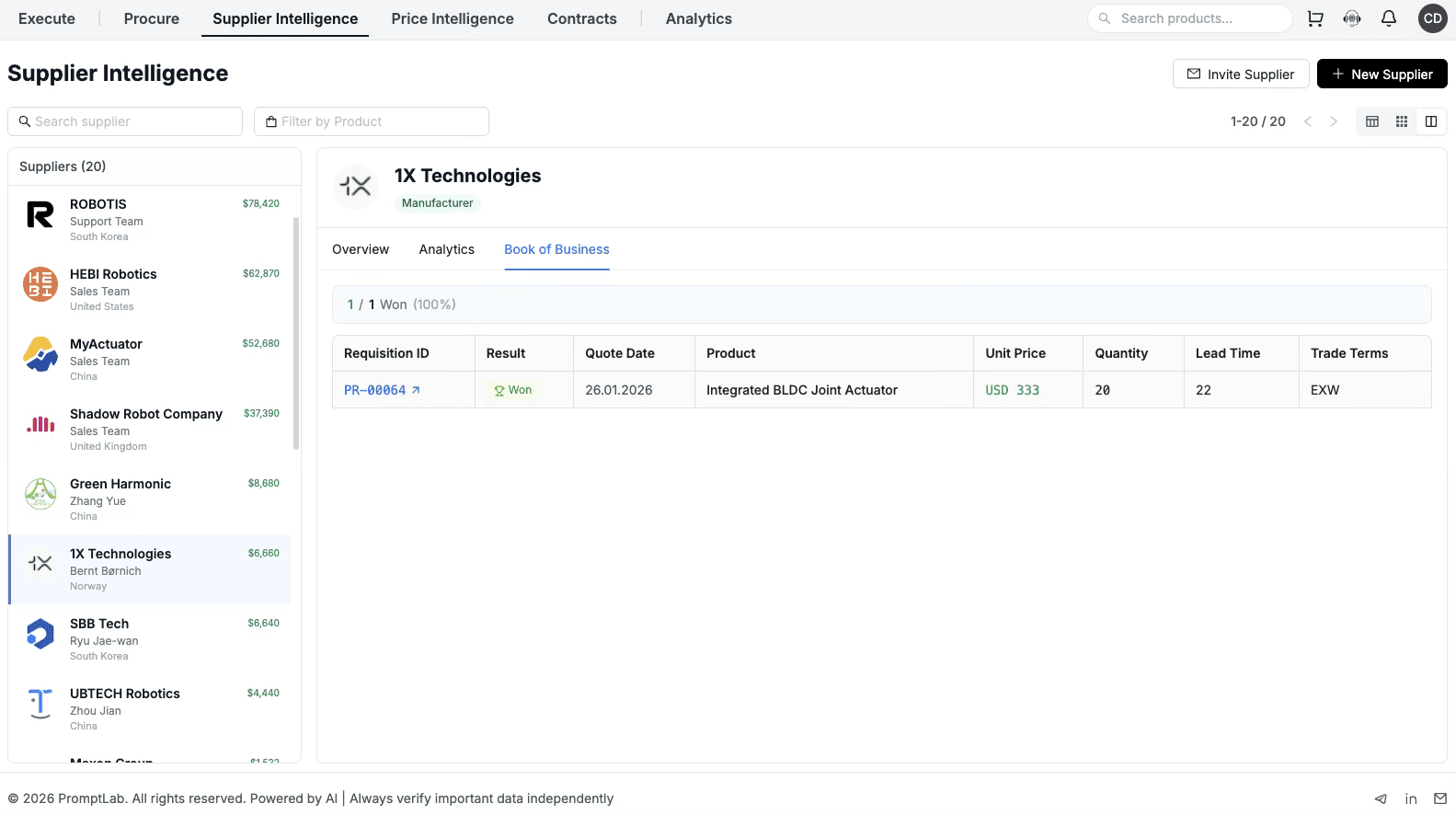Go to previous page of suppliers
1456x815 pixels.
coord(1307,121)
